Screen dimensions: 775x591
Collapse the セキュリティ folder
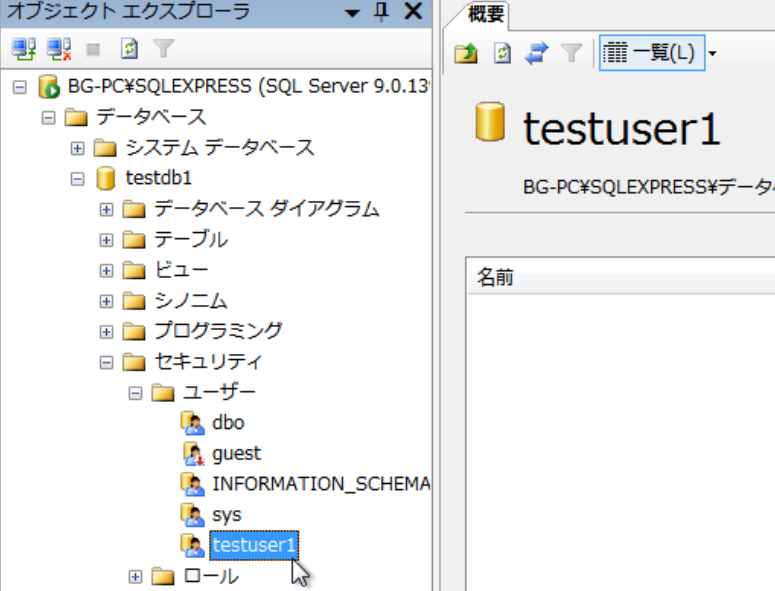[106, 363]
